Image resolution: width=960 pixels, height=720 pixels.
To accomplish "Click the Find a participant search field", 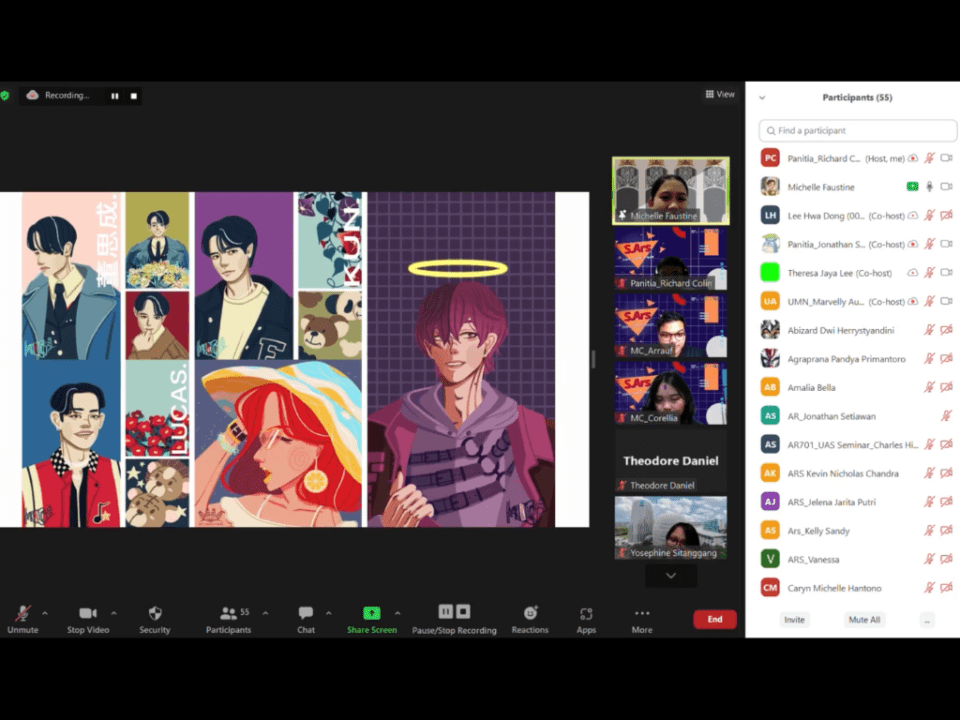I will [x=857, y=131].
